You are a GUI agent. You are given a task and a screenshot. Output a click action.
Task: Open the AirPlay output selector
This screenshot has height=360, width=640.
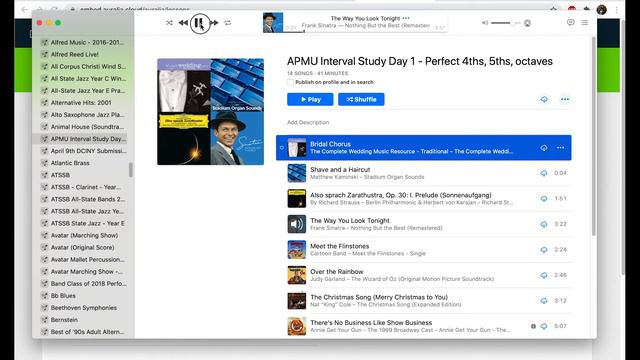527,23
